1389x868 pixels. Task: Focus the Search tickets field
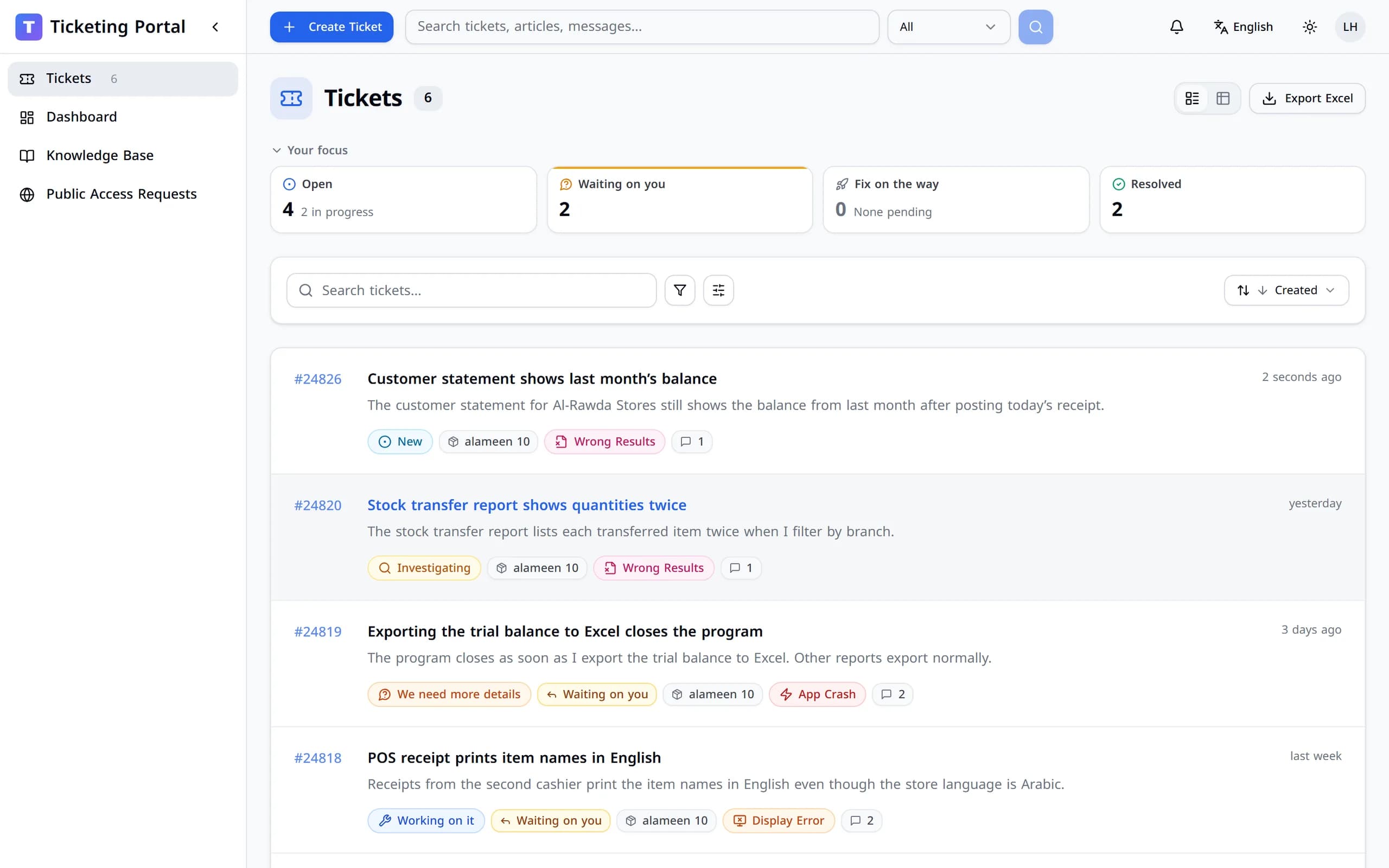tap(471, 290)
